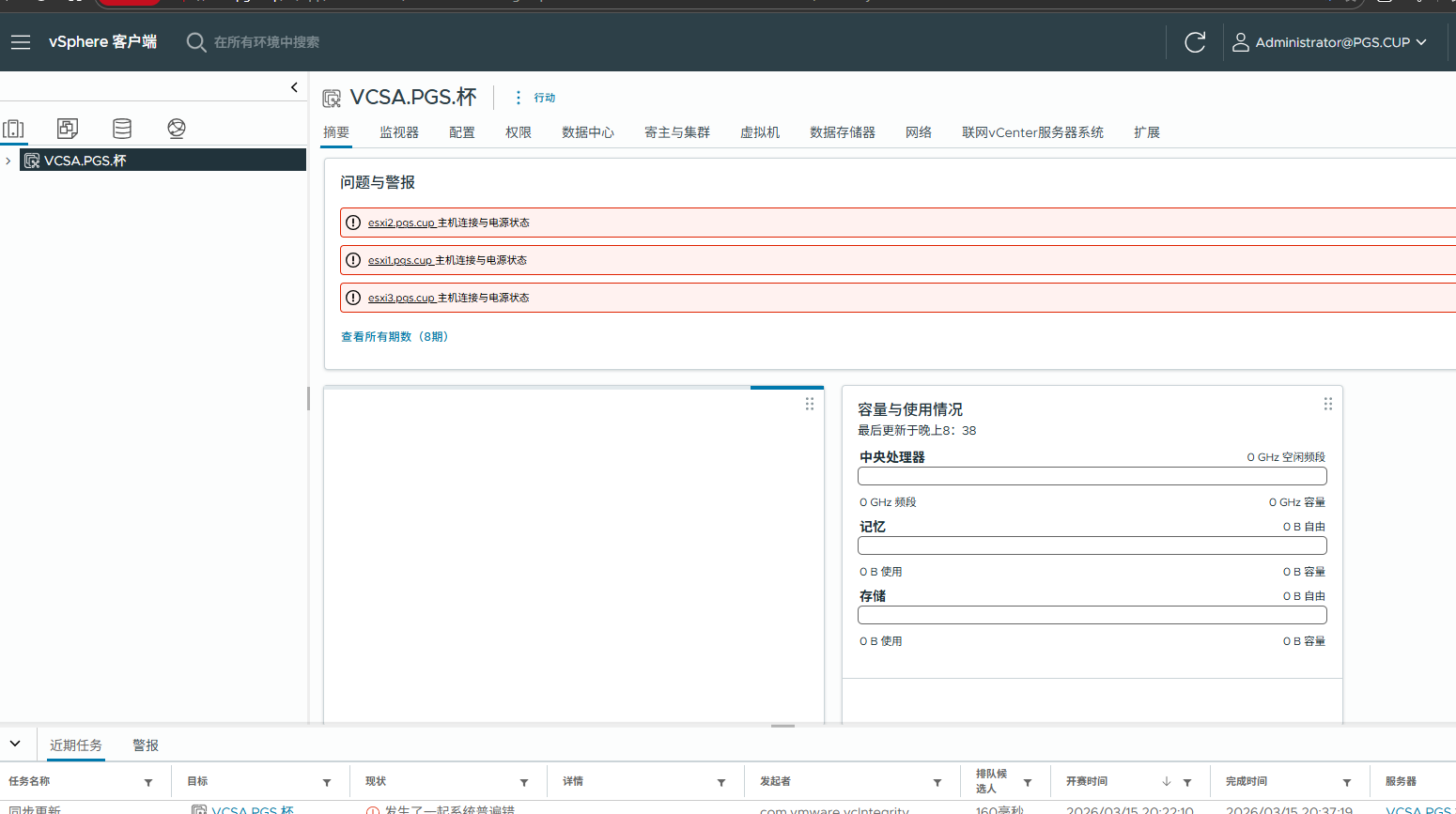Click the bottom panel resize handle
The width and height of the screenshot is (1456, 814).
coord(783,726)
